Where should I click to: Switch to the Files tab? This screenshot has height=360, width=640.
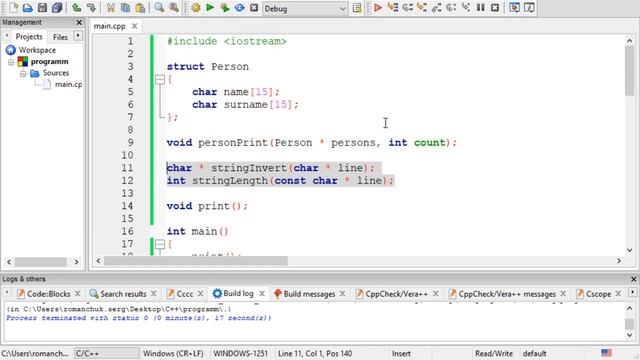point(60,37)
